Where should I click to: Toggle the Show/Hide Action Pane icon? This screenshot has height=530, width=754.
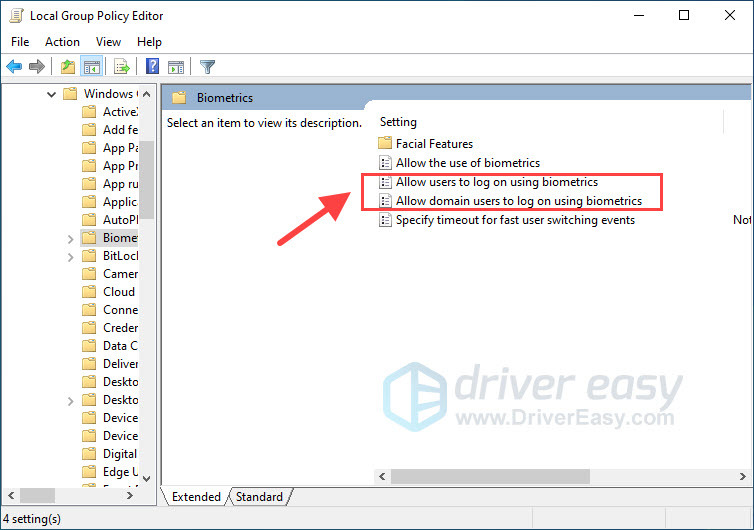click(x=176, y=67)
